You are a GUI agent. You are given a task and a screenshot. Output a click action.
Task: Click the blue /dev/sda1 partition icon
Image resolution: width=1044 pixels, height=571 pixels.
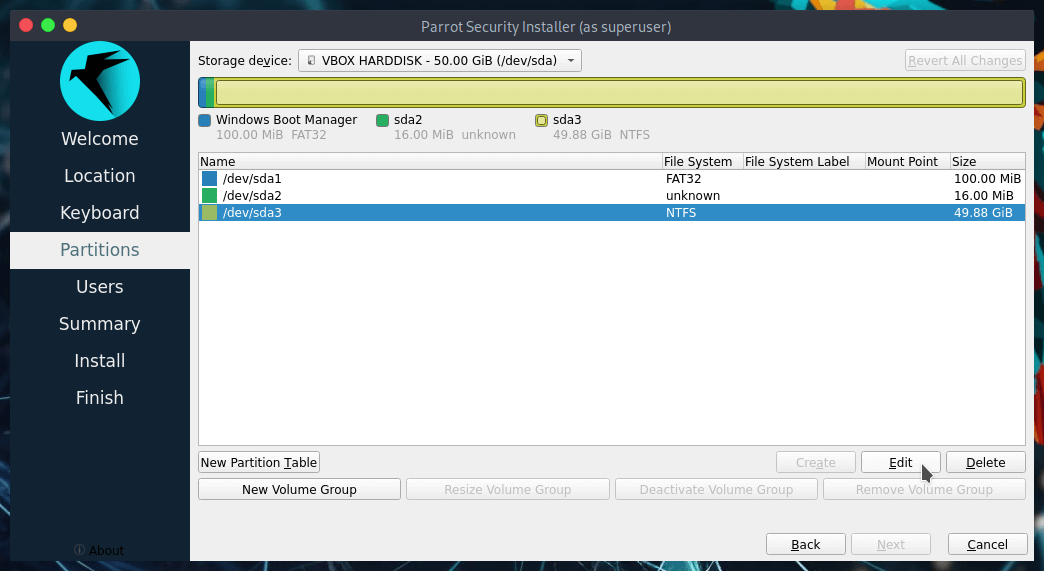(x=209, y=179)
